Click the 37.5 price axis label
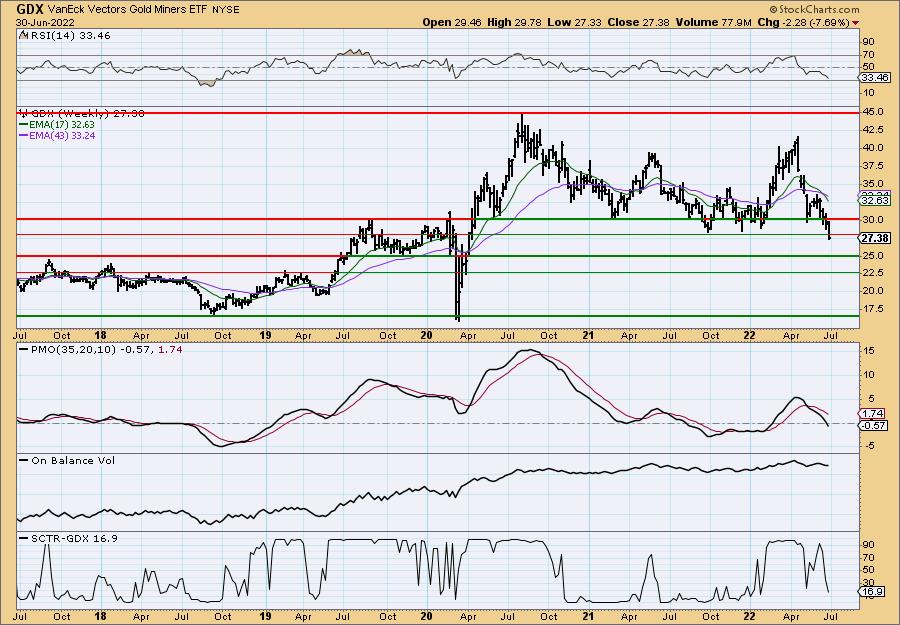 point(873,166)
